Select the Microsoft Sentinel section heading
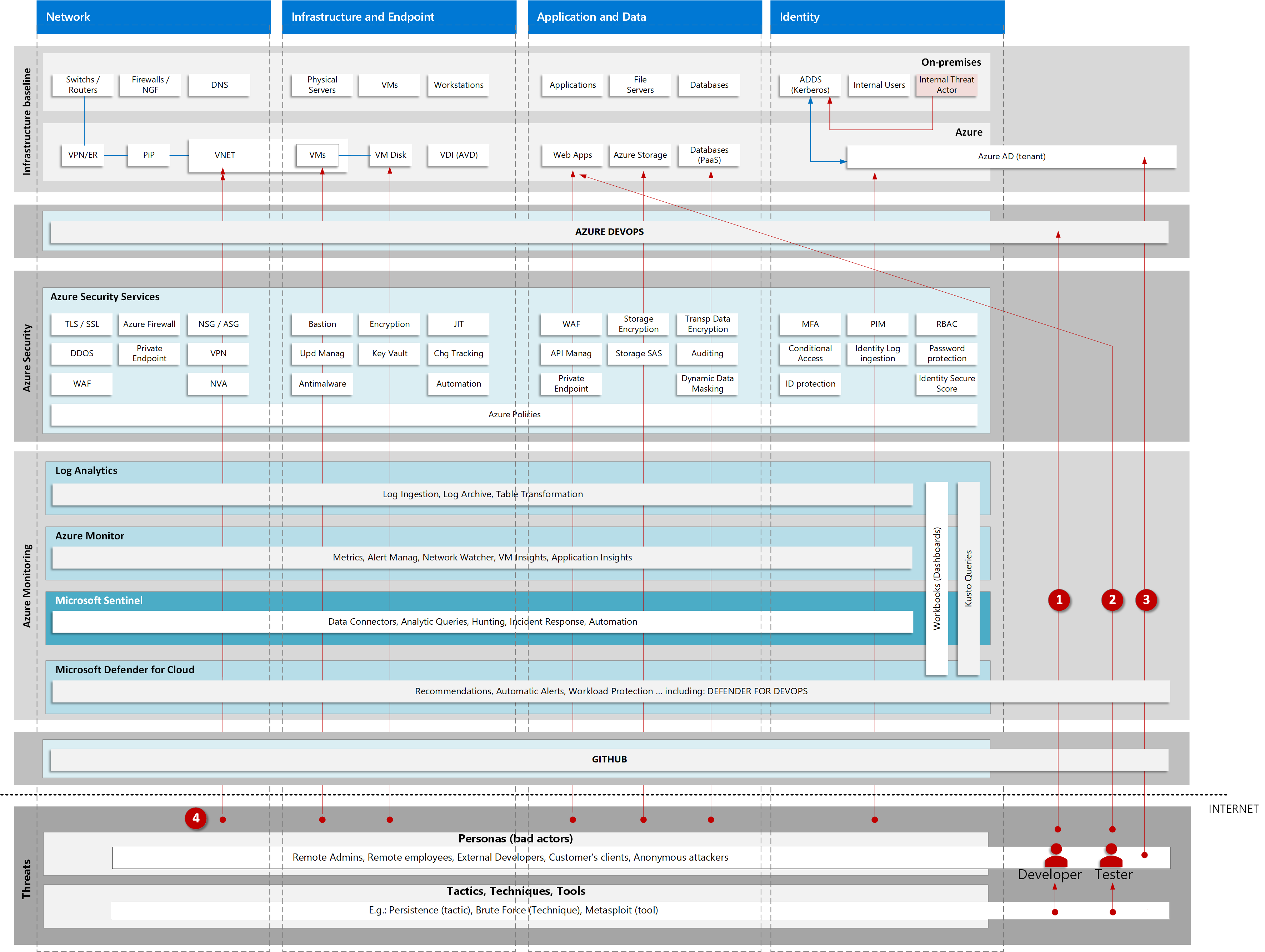The width and height of the screenshot is (1265, 952). click(99, 600)
